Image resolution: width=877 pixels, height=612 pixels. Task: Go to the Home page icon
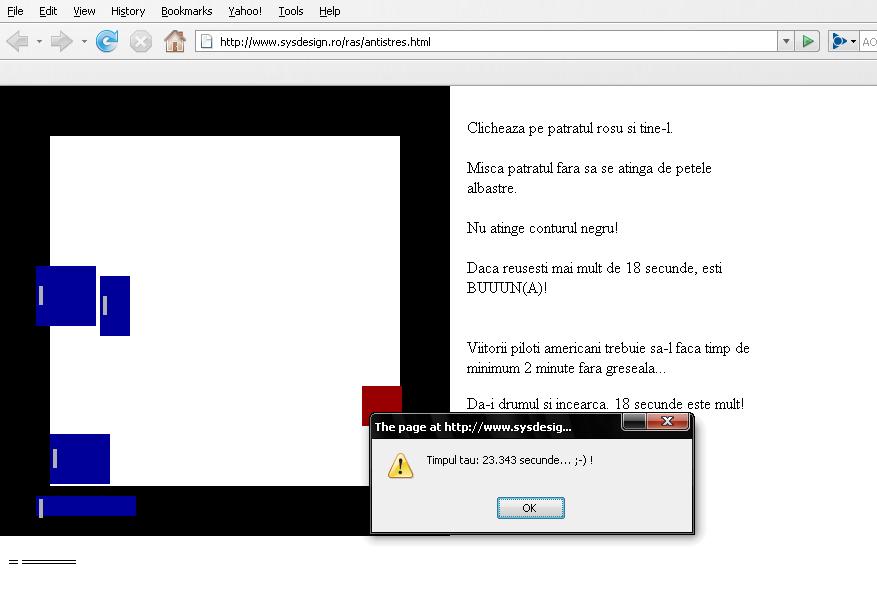[x=175, y=42]
